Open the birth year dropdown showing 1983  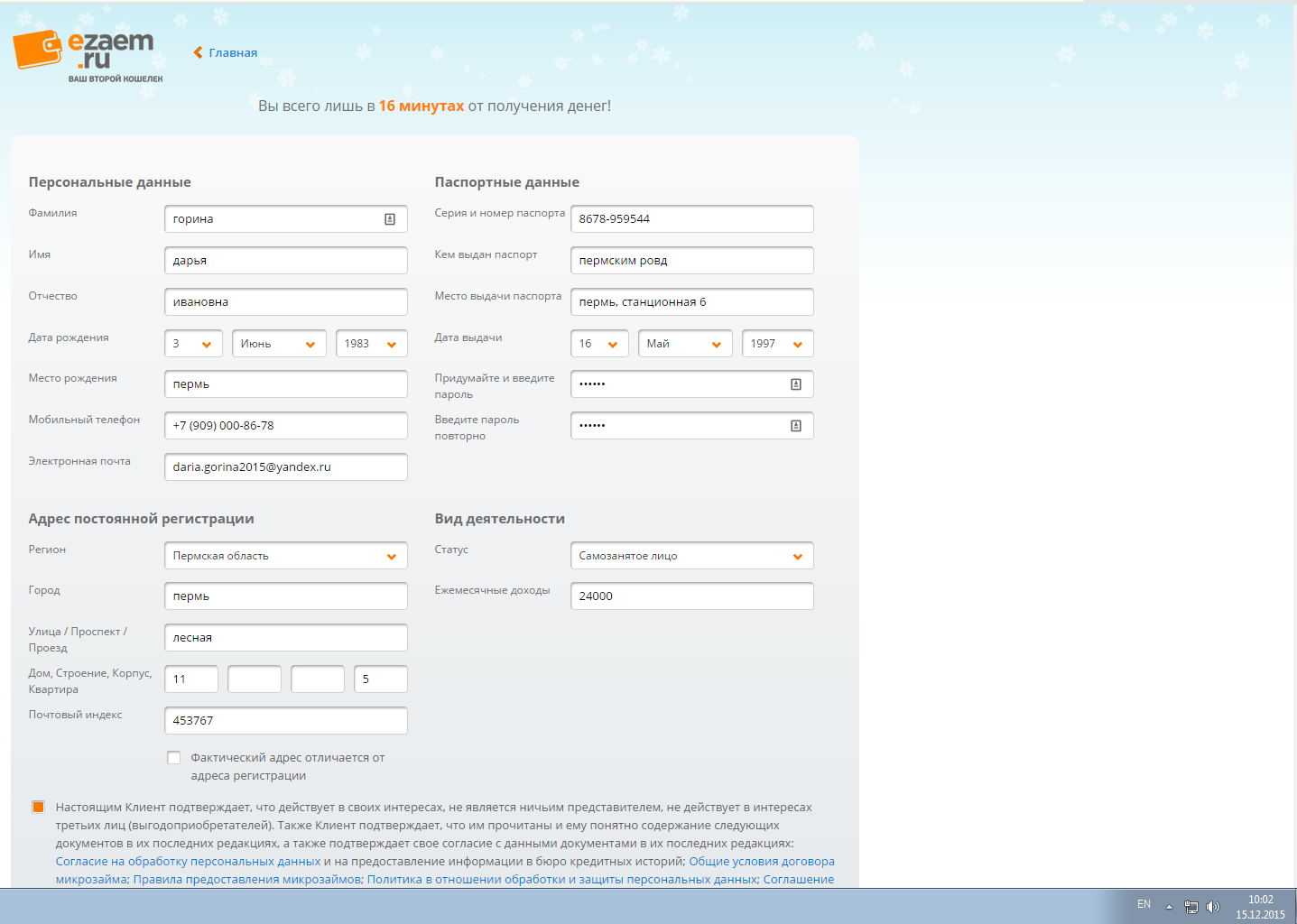[372, 344]
